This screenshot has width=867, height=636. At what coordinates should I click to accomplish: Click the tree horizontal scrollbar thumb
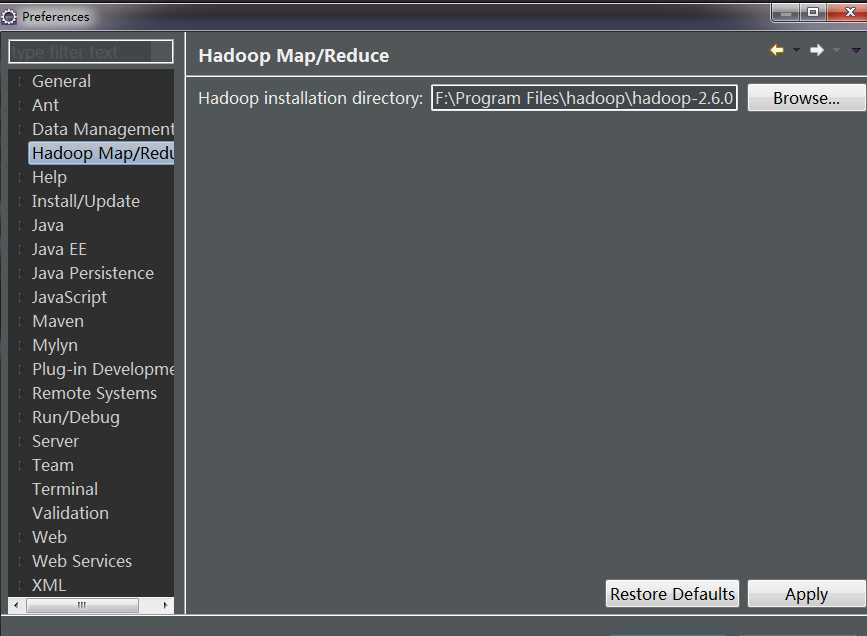[82, 605]
